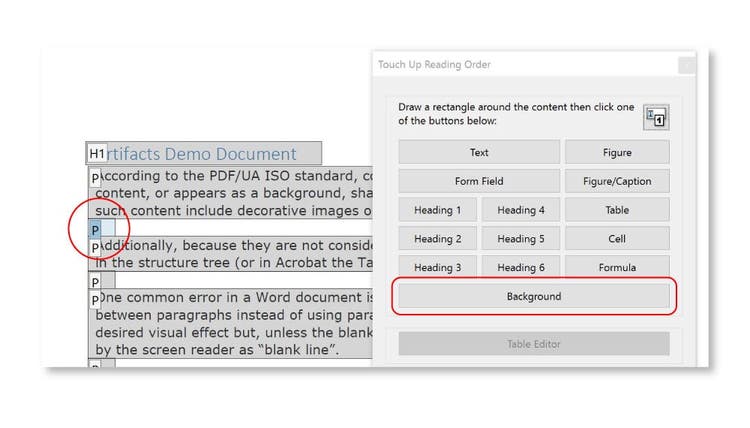Click the Cell button
The height and width of the screenshot is (428, 750).
(617, 239)
